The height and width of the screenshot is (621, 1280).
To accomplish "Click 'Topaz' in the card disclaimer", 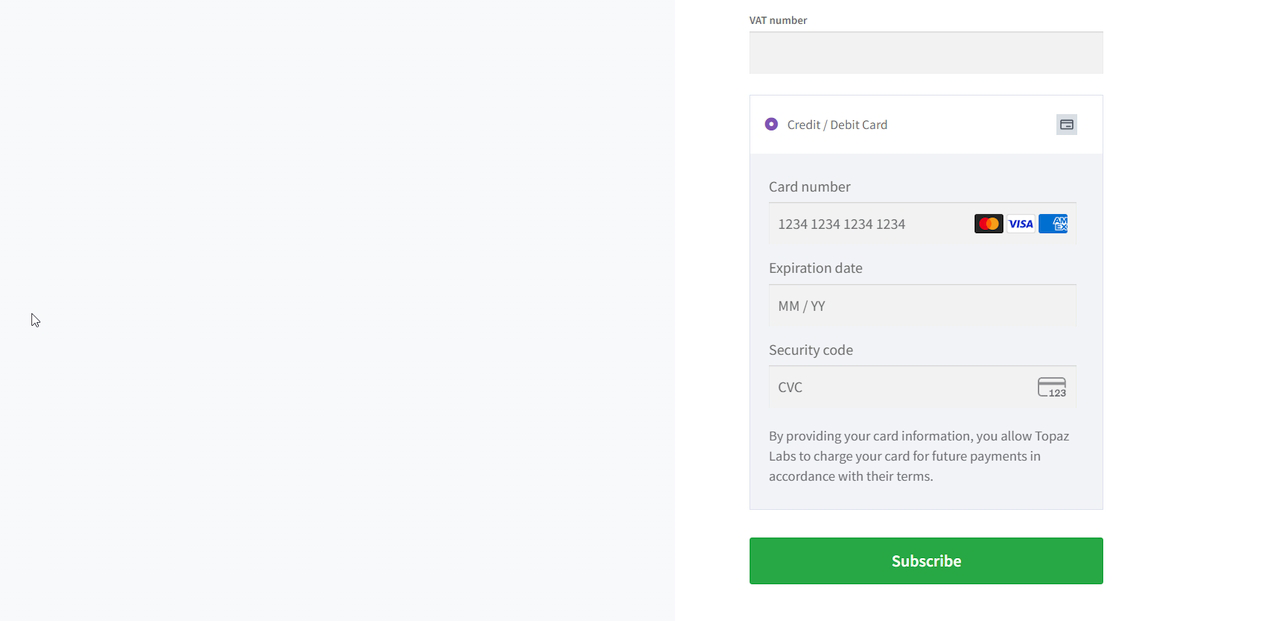I will pos(1050,436).
